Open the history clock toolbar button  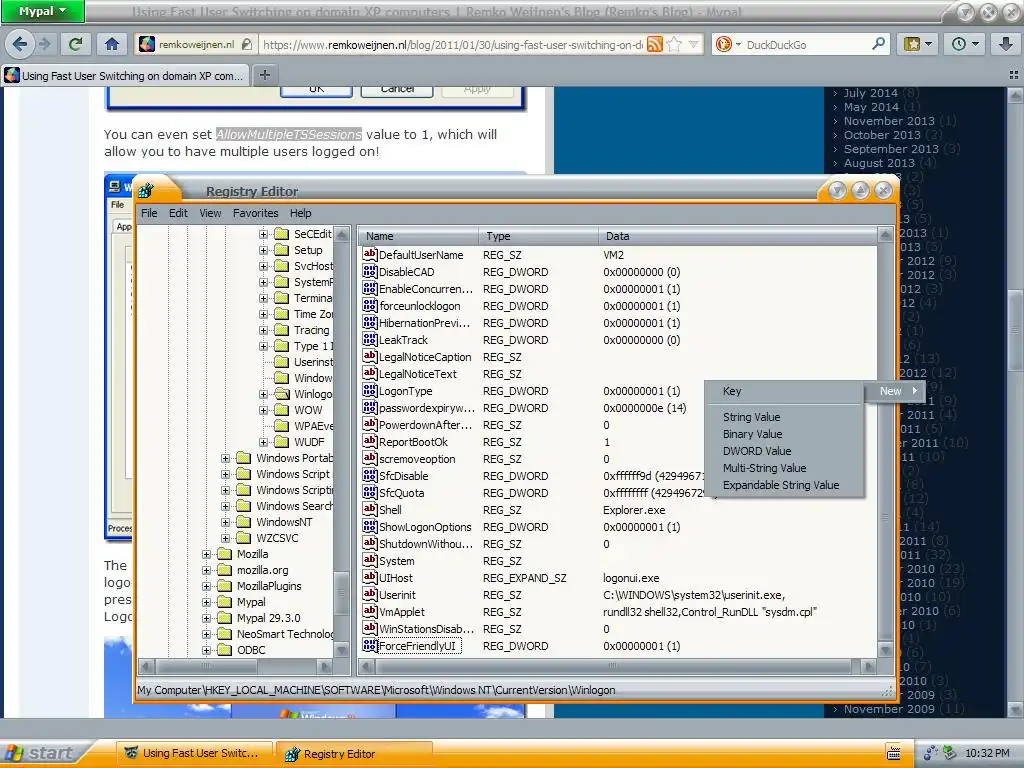click(x=965, y=44)
